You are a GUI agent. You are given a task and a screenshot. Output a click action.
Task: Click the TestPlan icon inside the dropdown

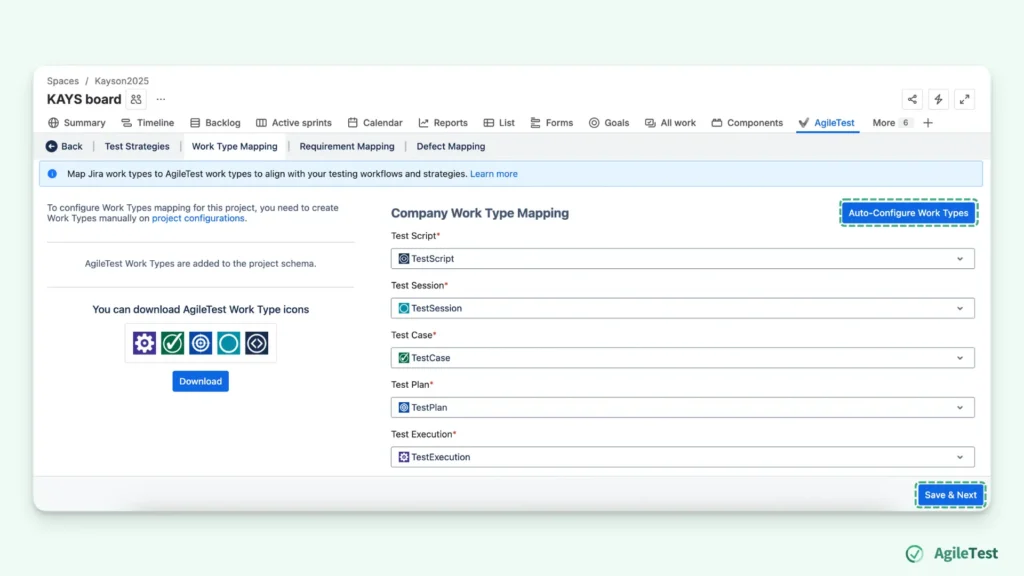[404, 408]
